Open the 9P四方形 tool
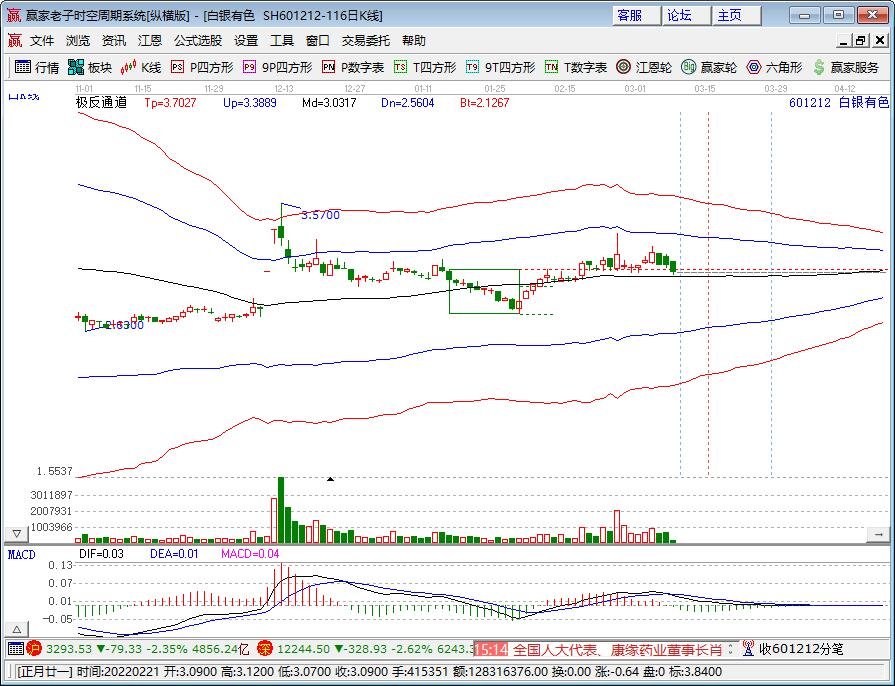This screenshot has width=895, height=686. (277, 67)
